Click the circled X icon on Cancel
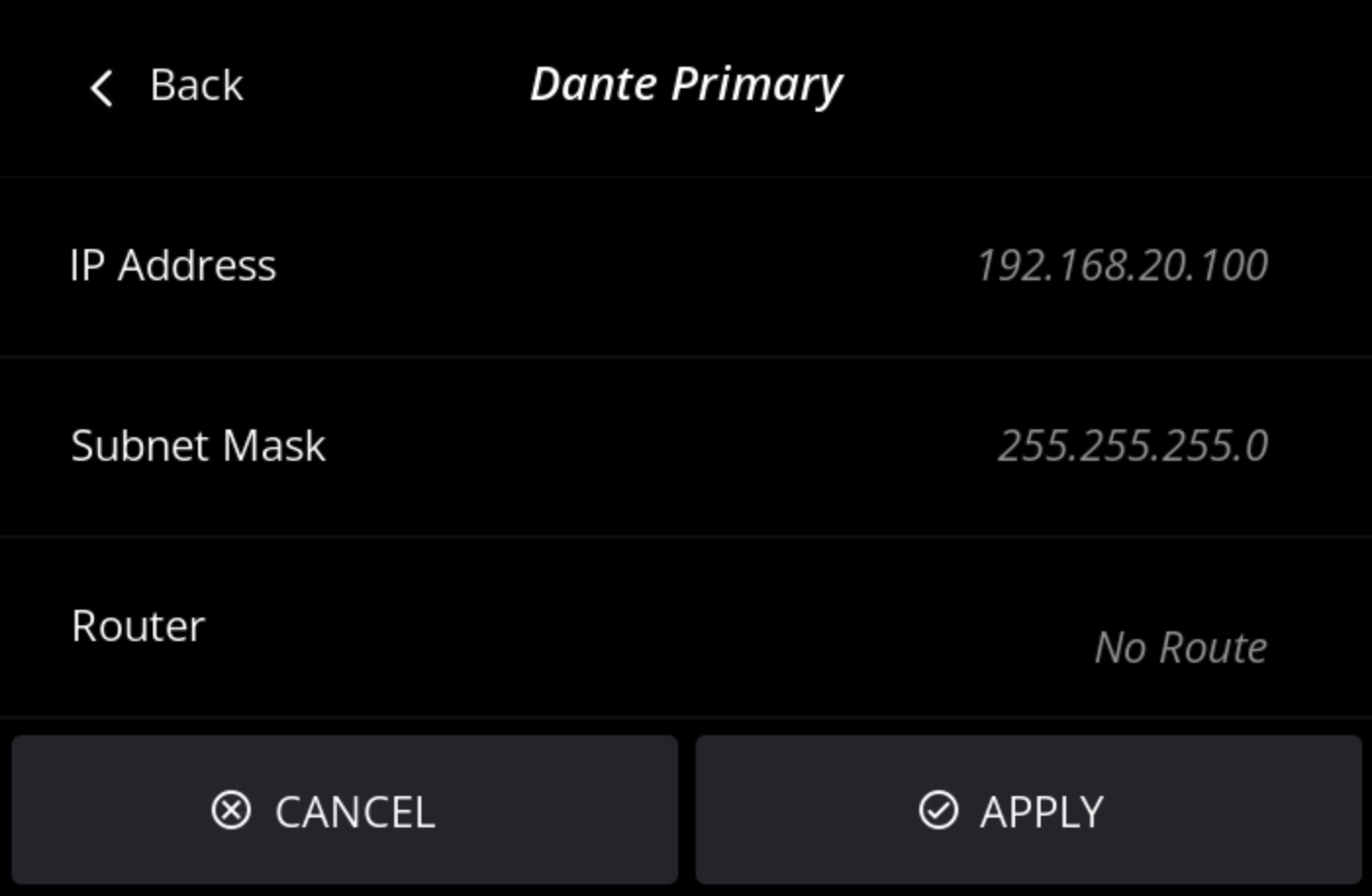 (231, 811)
